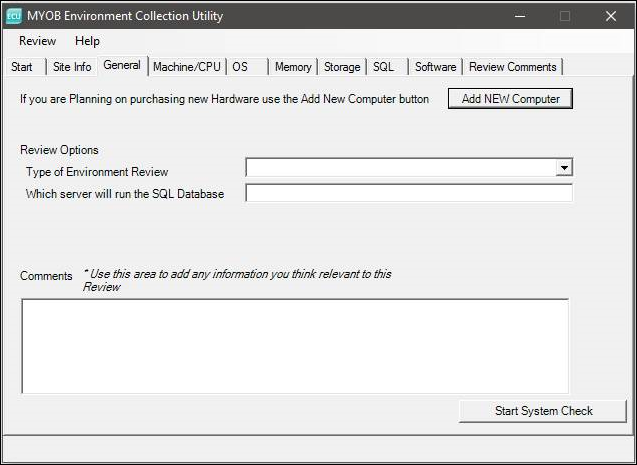The width and height of the screenshot is (637, 465).
Task: Switch to the Software tab
Action: [435, 67]
